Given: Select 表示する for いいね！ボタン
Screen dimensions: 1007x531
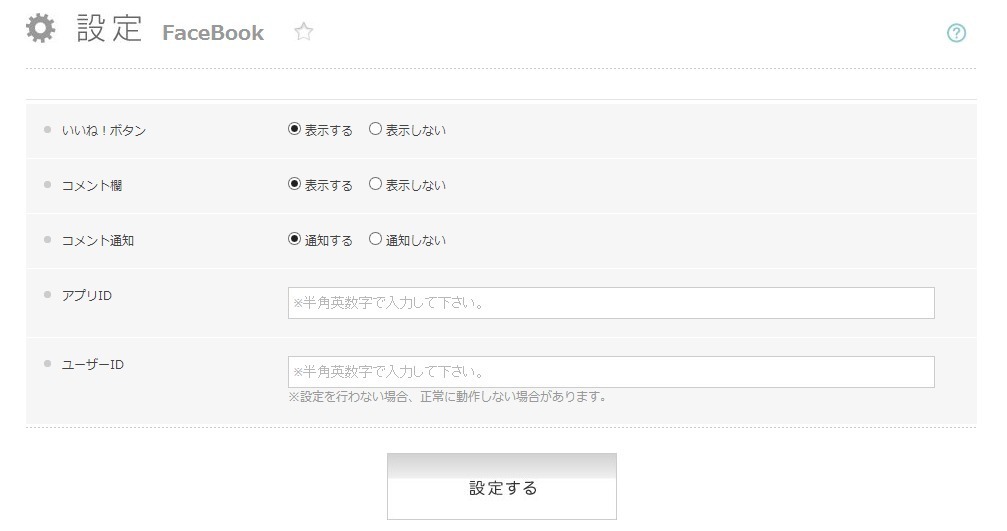Looking at the screenshot, I should (294, 129).
